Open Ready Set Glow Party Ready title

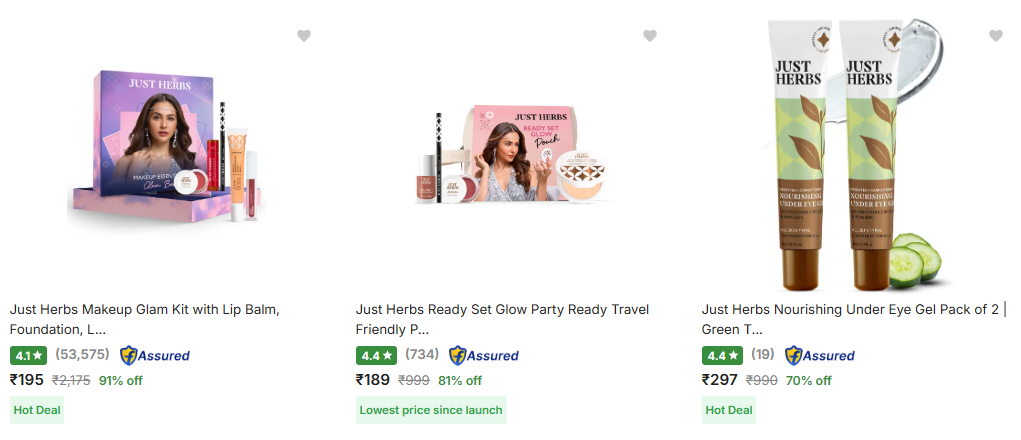pos(502,319)
